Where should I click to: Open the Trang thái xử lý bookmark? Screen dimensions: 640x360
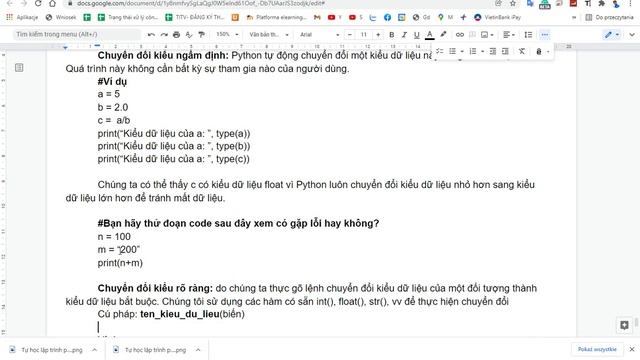(x=128, y=17)
